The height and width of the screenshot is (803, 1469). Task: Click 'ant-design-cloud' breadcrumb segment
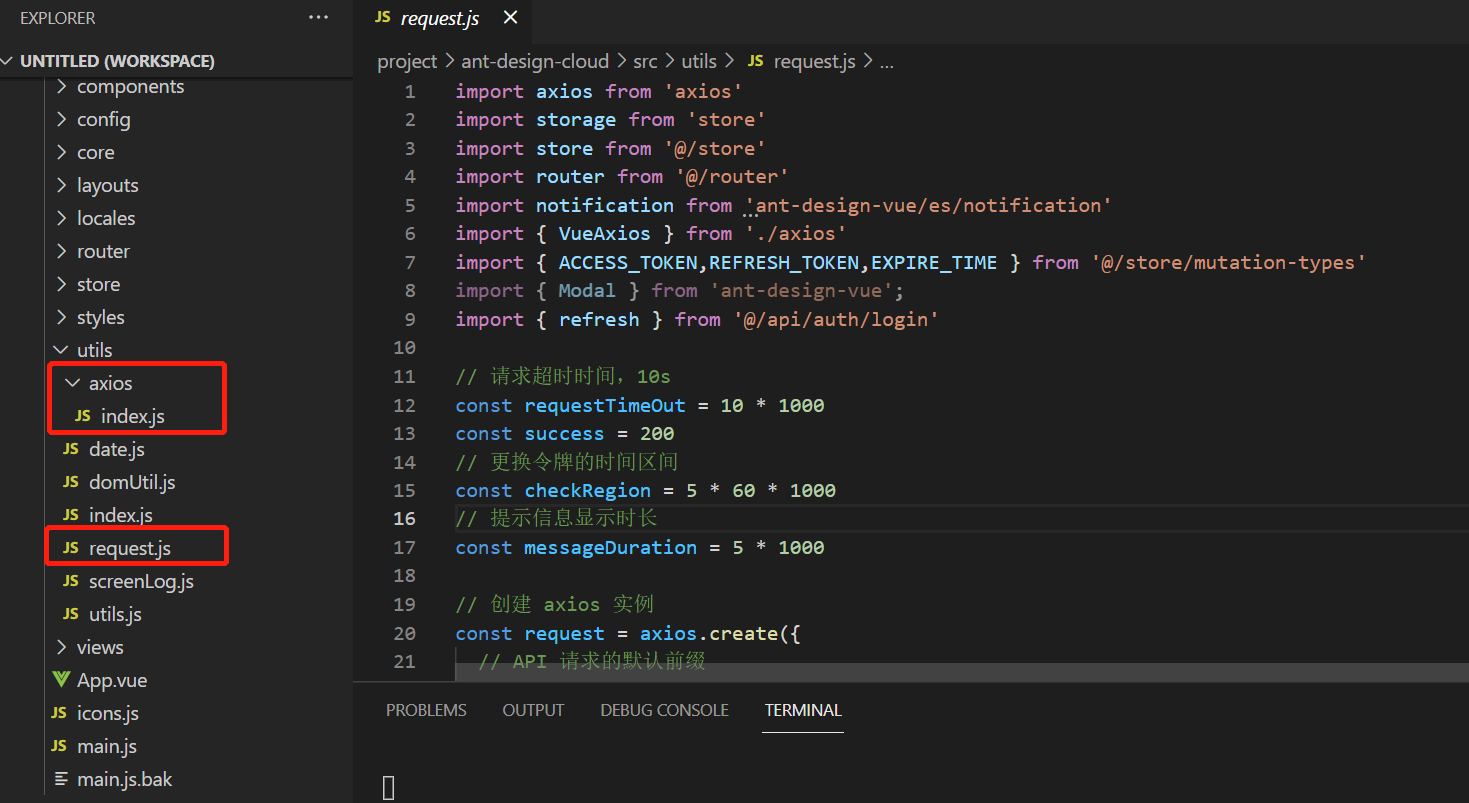click(535, 62)
